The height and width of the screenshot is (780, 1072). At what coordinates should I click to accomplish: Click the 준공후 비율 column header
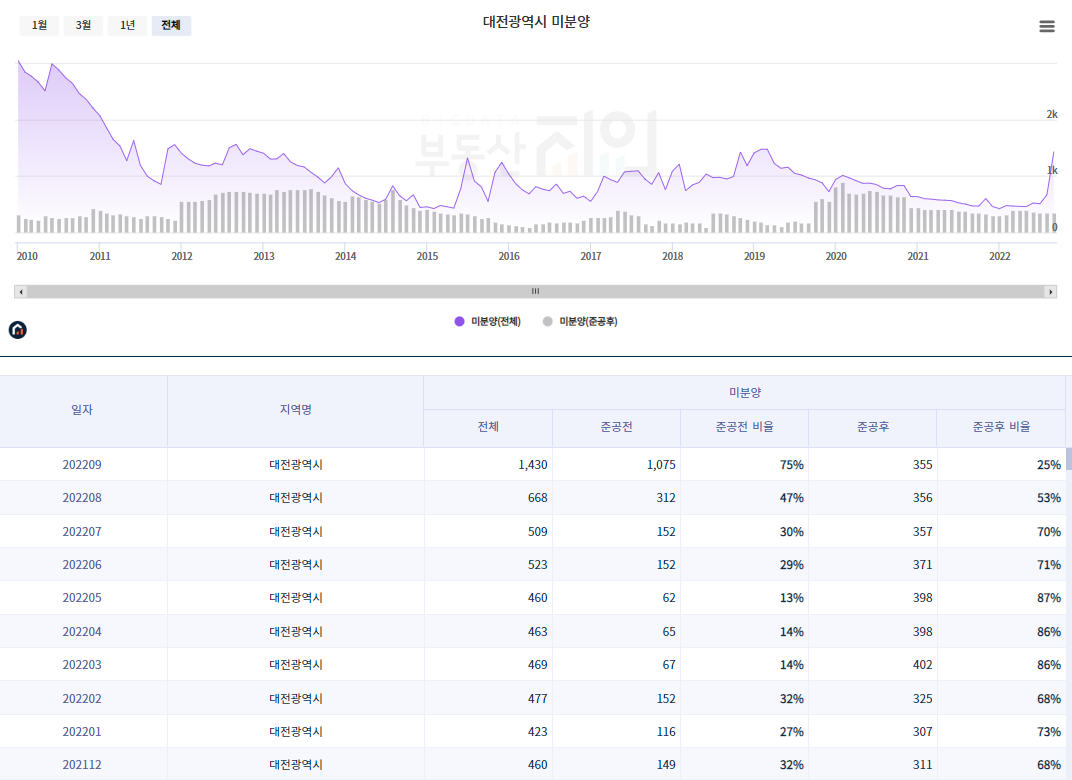point(1002,427)
